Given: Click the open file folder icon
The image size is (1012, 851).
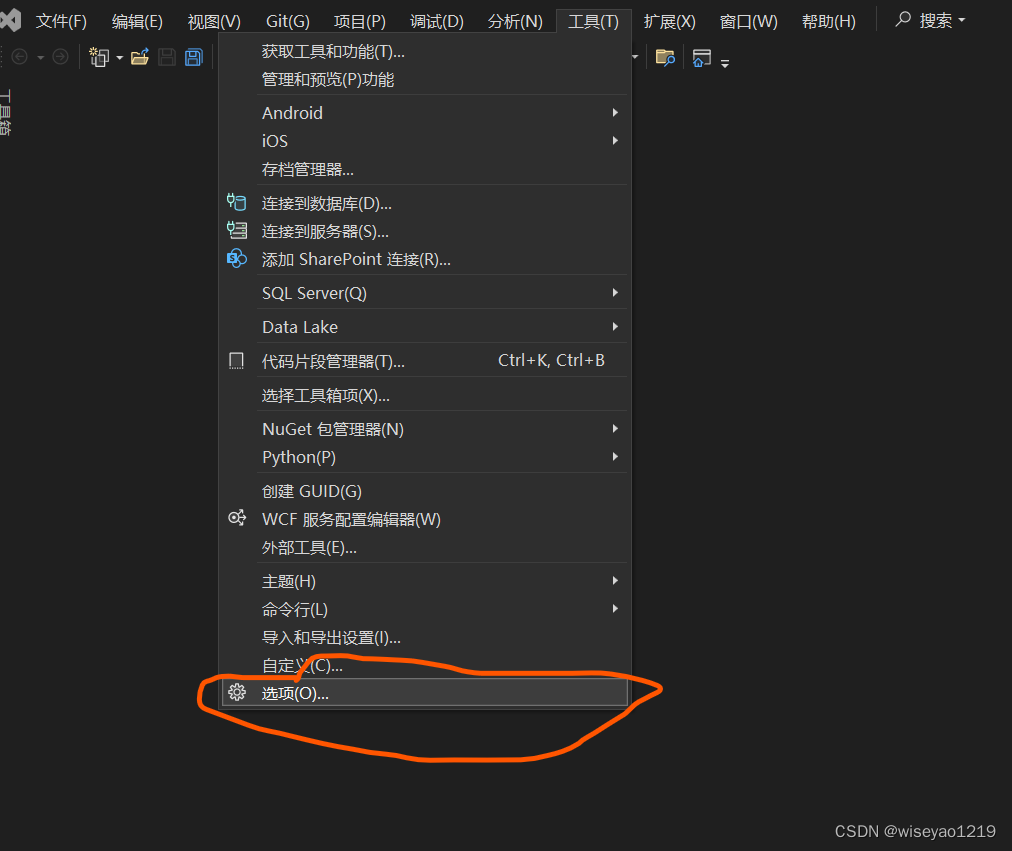Looking at the screenshot, I should coord(140,57).
